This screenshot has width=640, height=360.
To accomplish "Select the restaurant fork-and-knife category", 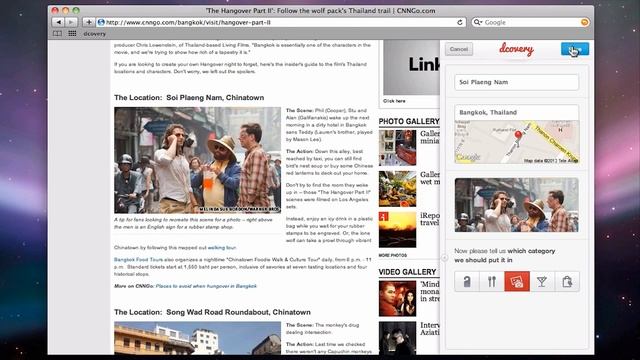I will click(492, 281).
